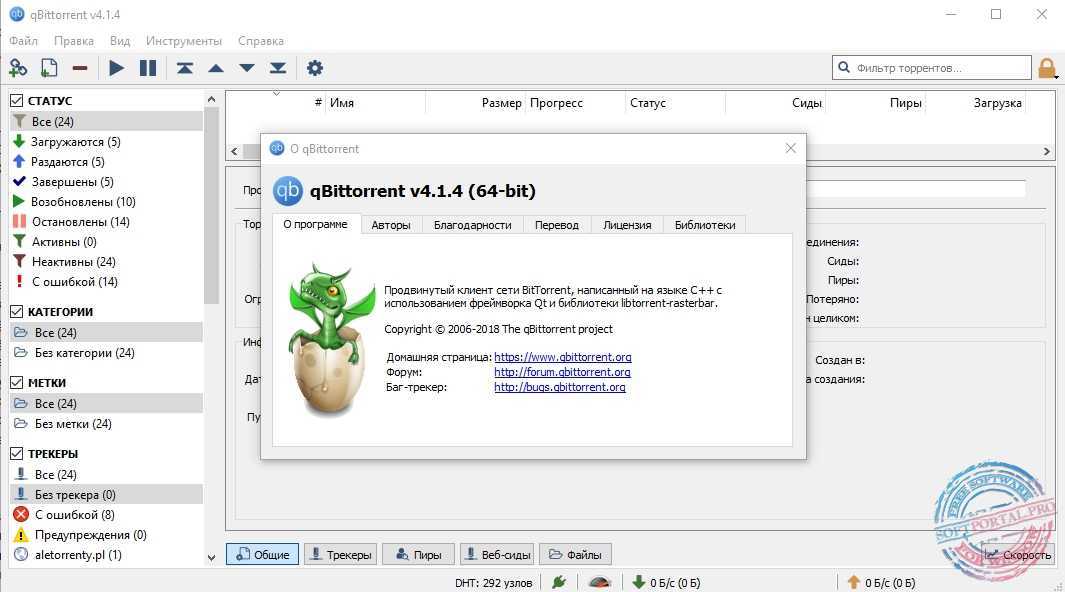Screen dimensions: 1065x592
Task: Toggle alternative speed limits icon
Action: [x=600, y=582]
